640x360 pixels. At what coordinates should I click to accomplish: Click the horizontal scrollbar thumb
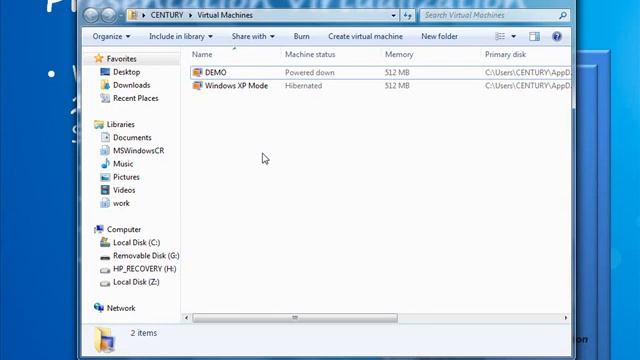pos(295,318)
